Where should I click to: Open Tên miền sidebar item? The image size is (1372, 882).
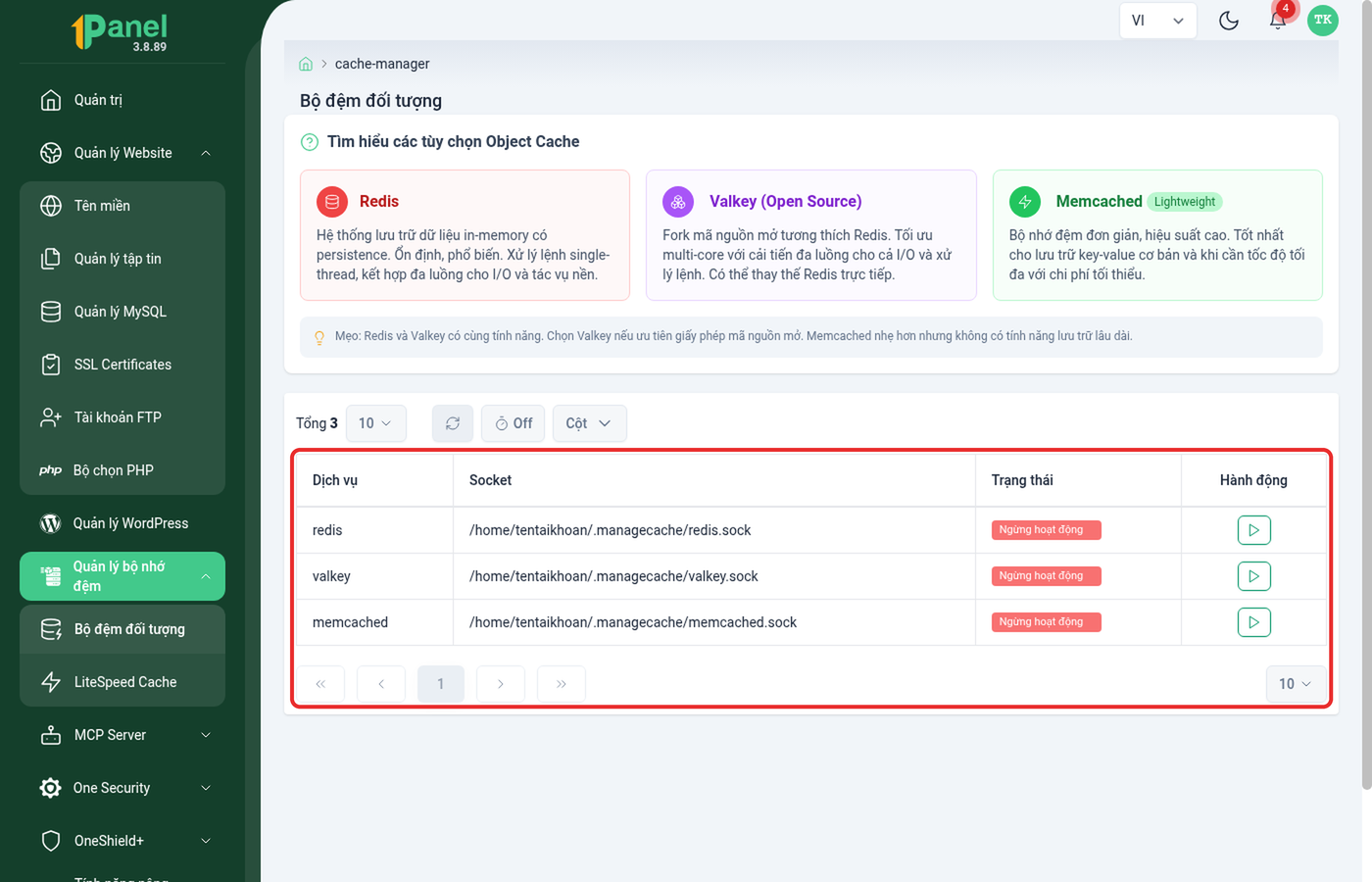tap(122, 206)
